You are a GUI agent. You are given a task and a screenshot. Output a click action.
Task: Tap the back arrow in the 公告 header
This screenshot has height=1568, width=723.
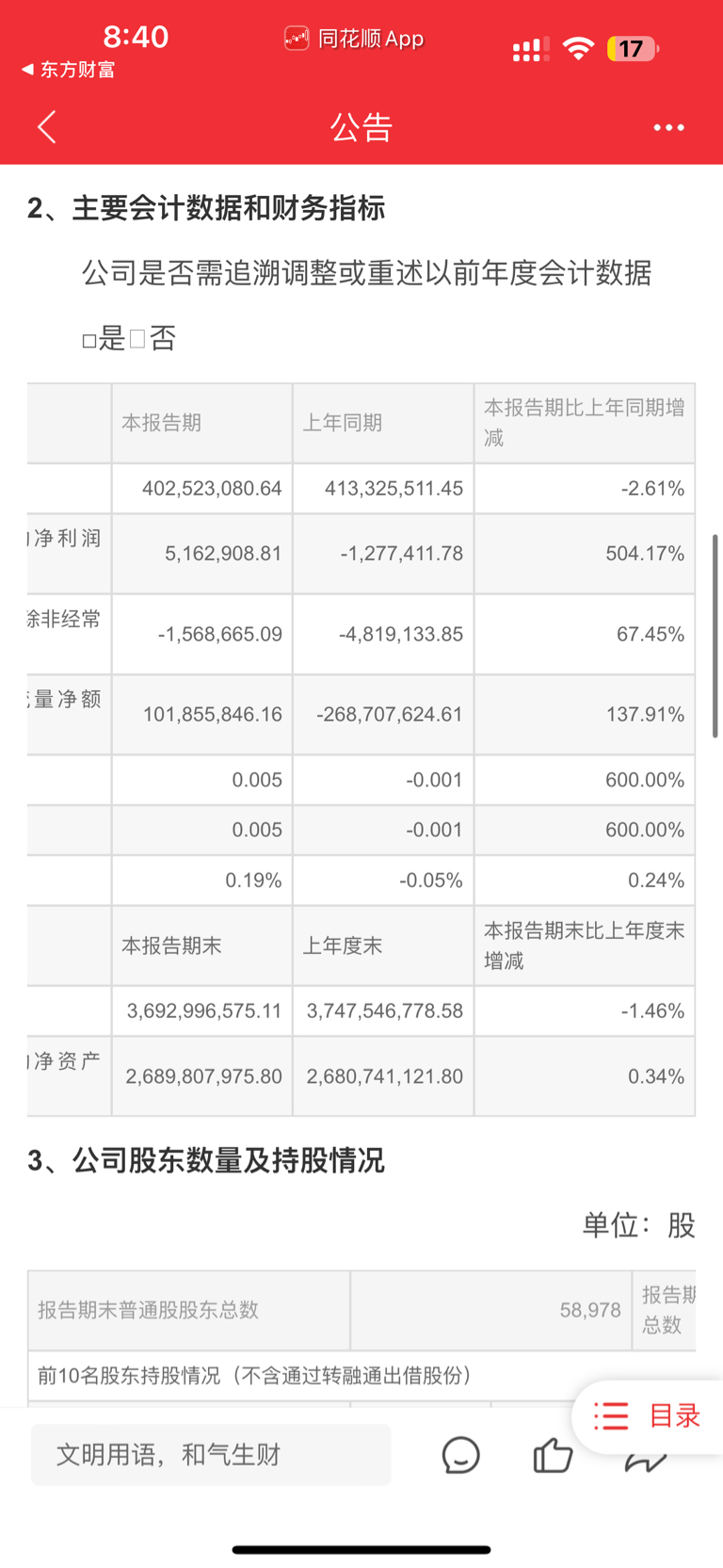pos(47,126)
